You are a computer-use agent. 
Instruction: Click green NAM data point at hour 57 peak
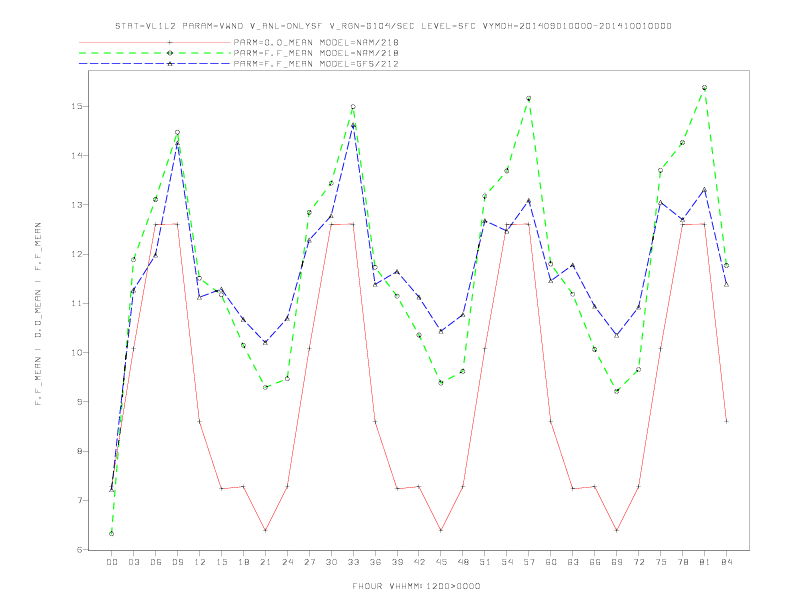(529, 98)
